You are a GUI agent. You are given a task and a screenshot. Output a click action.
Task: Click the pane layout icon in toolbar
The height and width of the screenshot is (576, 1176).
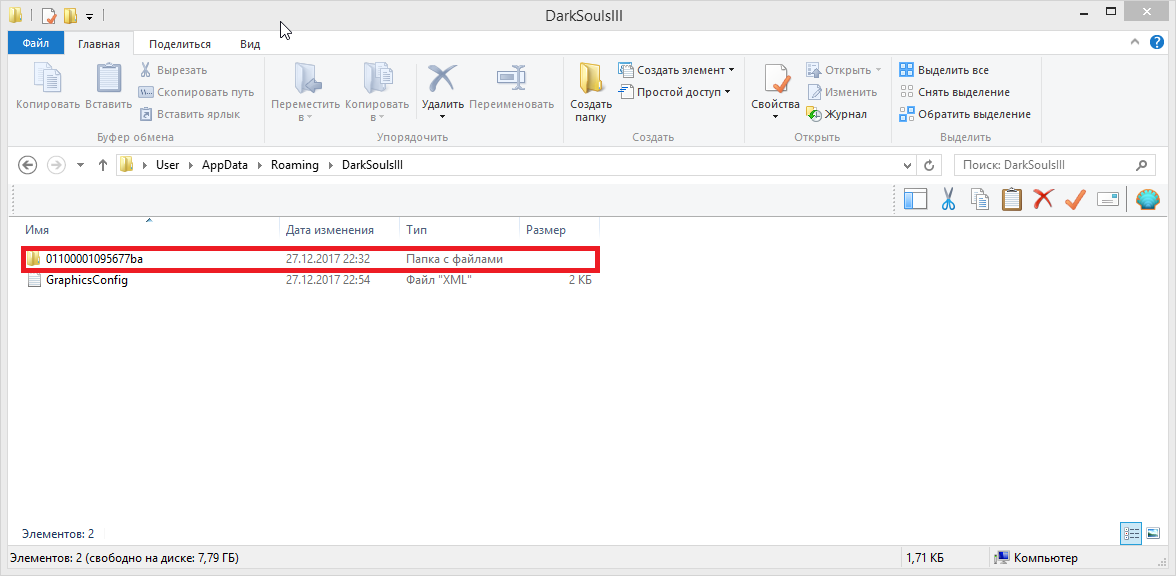click(x=915, y=199)
